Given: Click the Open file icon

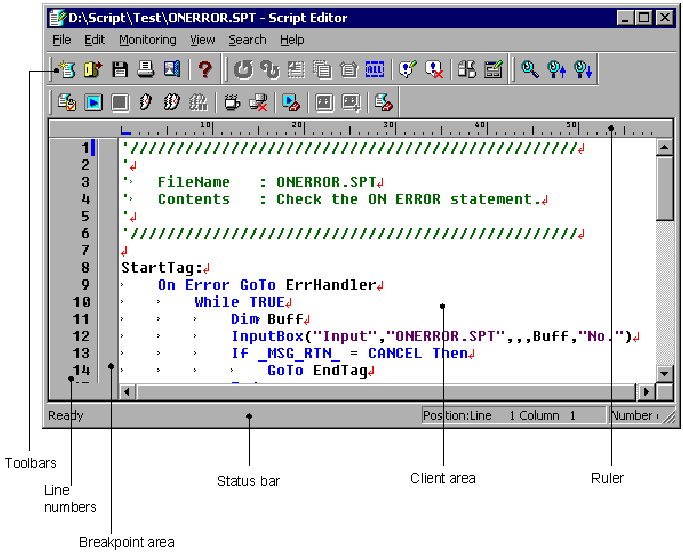Looking at the screenshot, I should (94, 69).
